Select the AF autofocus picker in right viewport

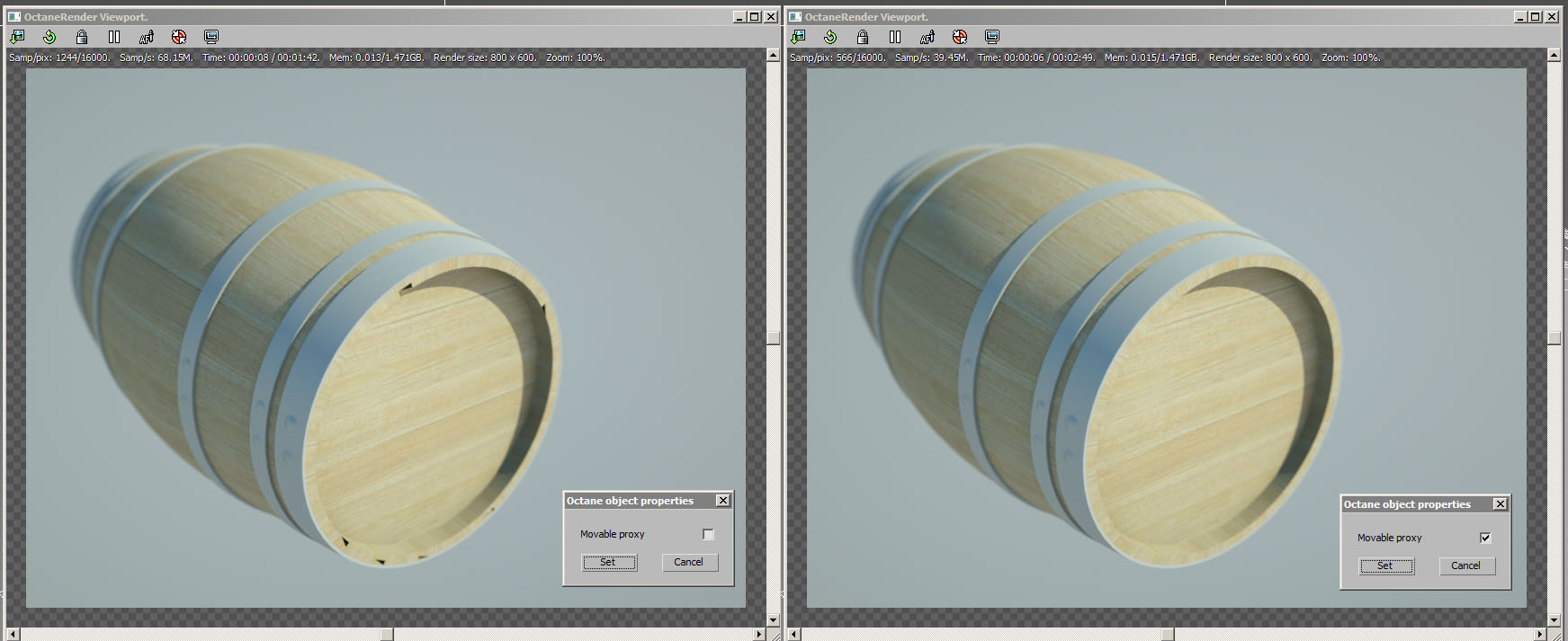927,37
